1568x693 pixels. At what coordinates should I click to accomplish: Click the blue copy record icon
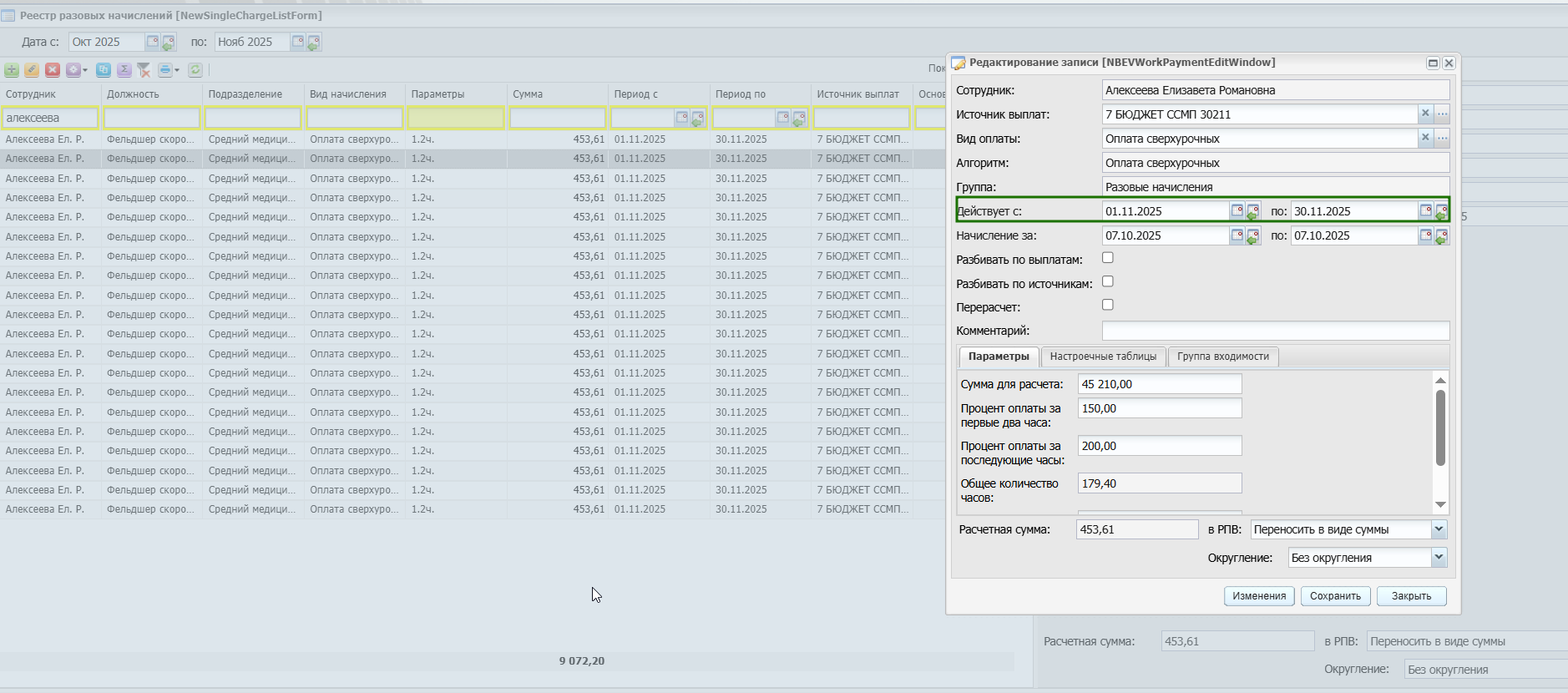[104, 70]
